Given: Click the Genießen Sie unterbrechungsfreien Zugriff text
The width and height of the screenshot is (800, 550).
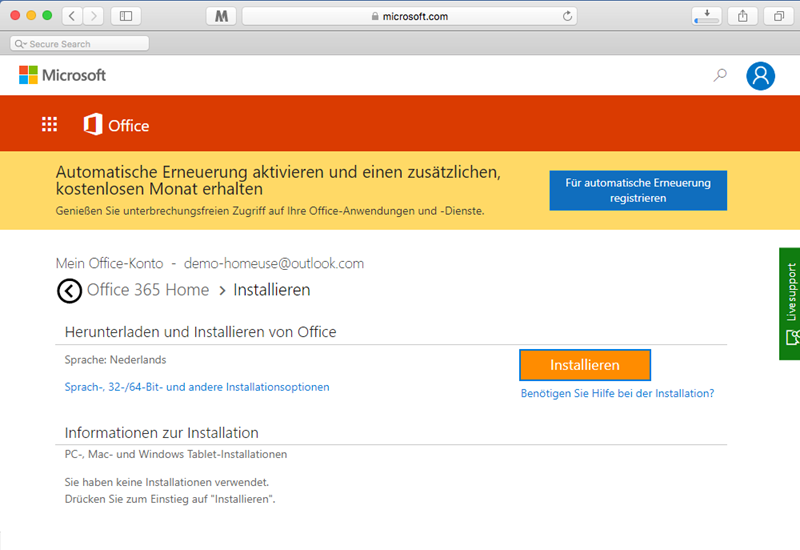Looking at the screenshot, I should coord(270,211).
